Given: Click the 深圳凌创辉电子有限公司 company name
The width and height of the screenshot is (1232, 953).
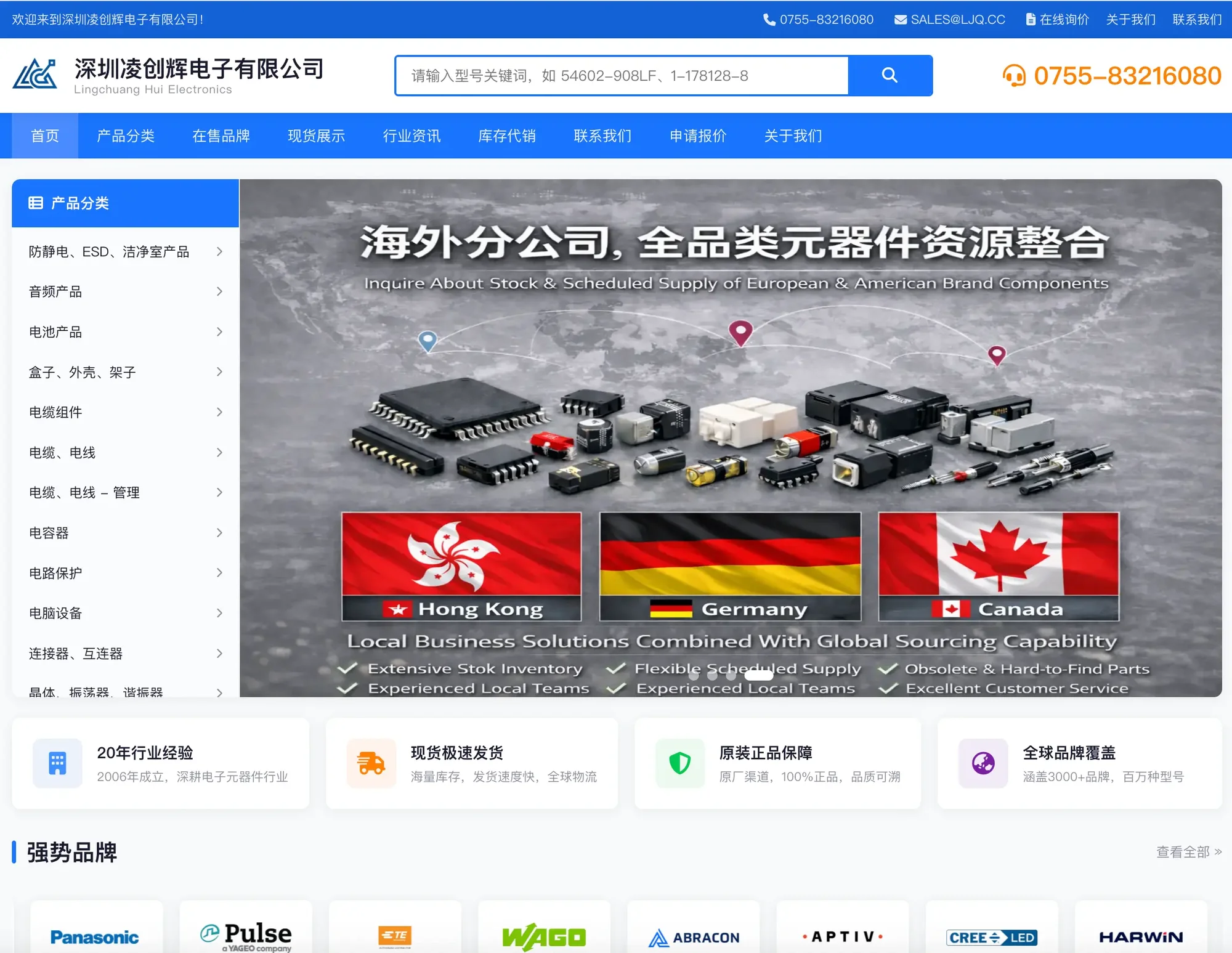Looking at the screenshot, I should (199, 69).
